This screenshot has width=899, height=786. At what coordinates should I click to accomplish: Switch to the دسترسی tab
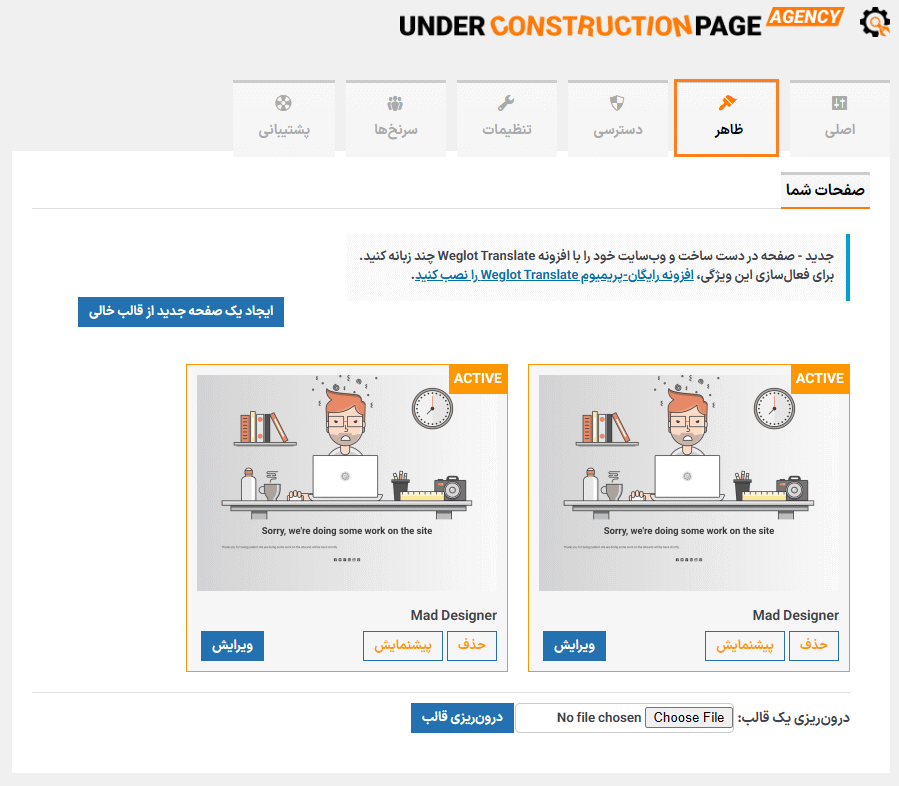click(x=618, y=119)
